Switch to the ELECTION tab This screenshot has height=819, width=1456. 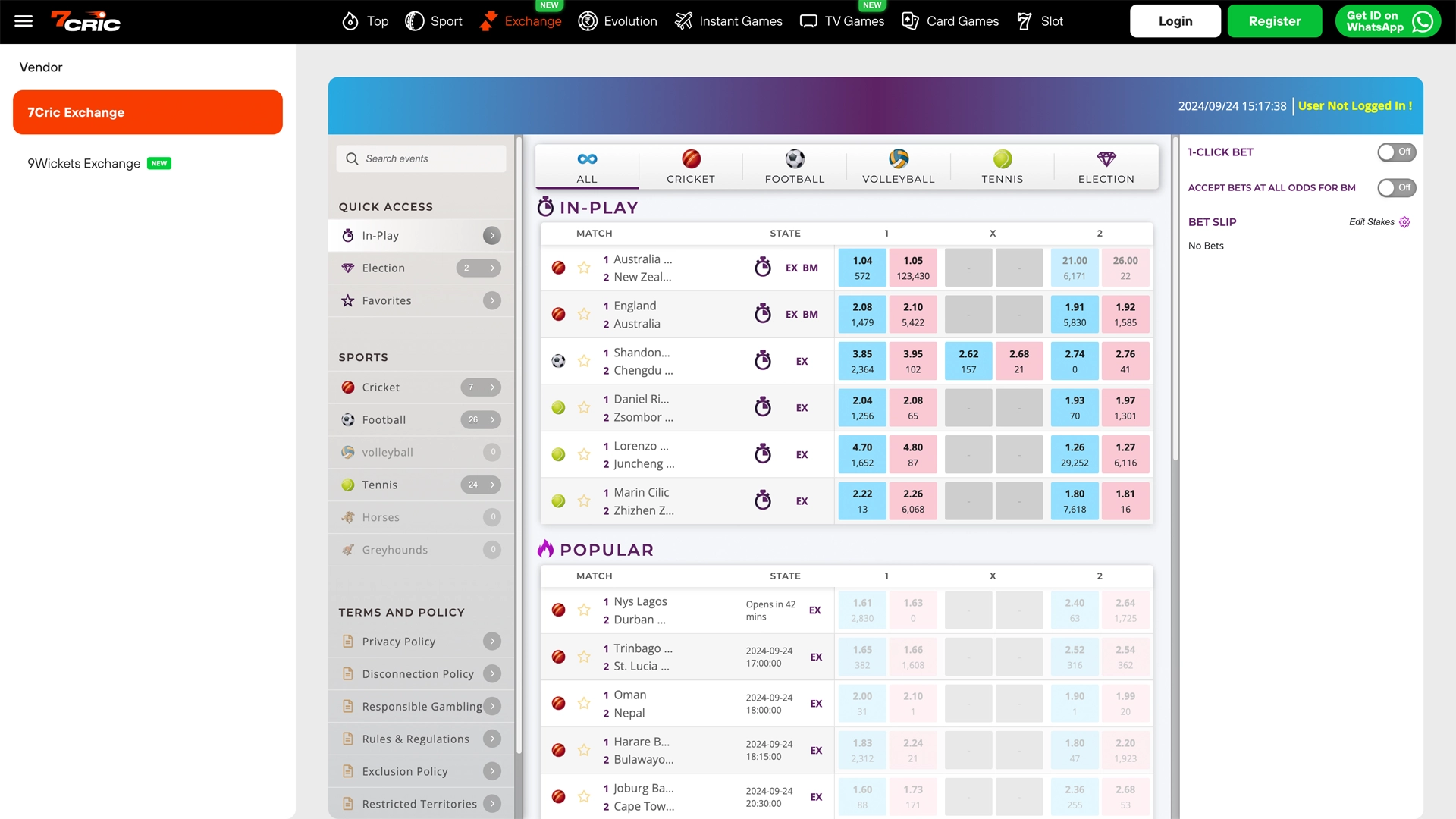[x=1106, y=167]
